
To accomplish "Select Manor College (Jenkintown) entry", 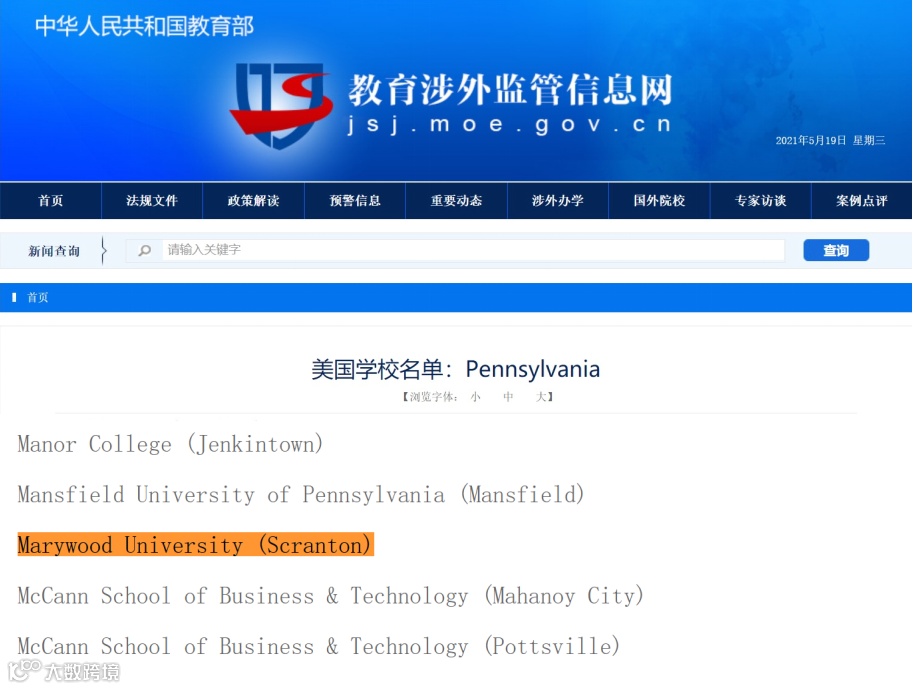I will (170, 444).
